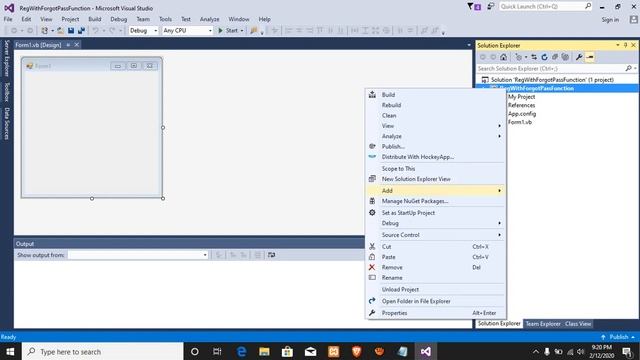
Task: Open File Explorer from the taskbar
Action: click(264, 351)
